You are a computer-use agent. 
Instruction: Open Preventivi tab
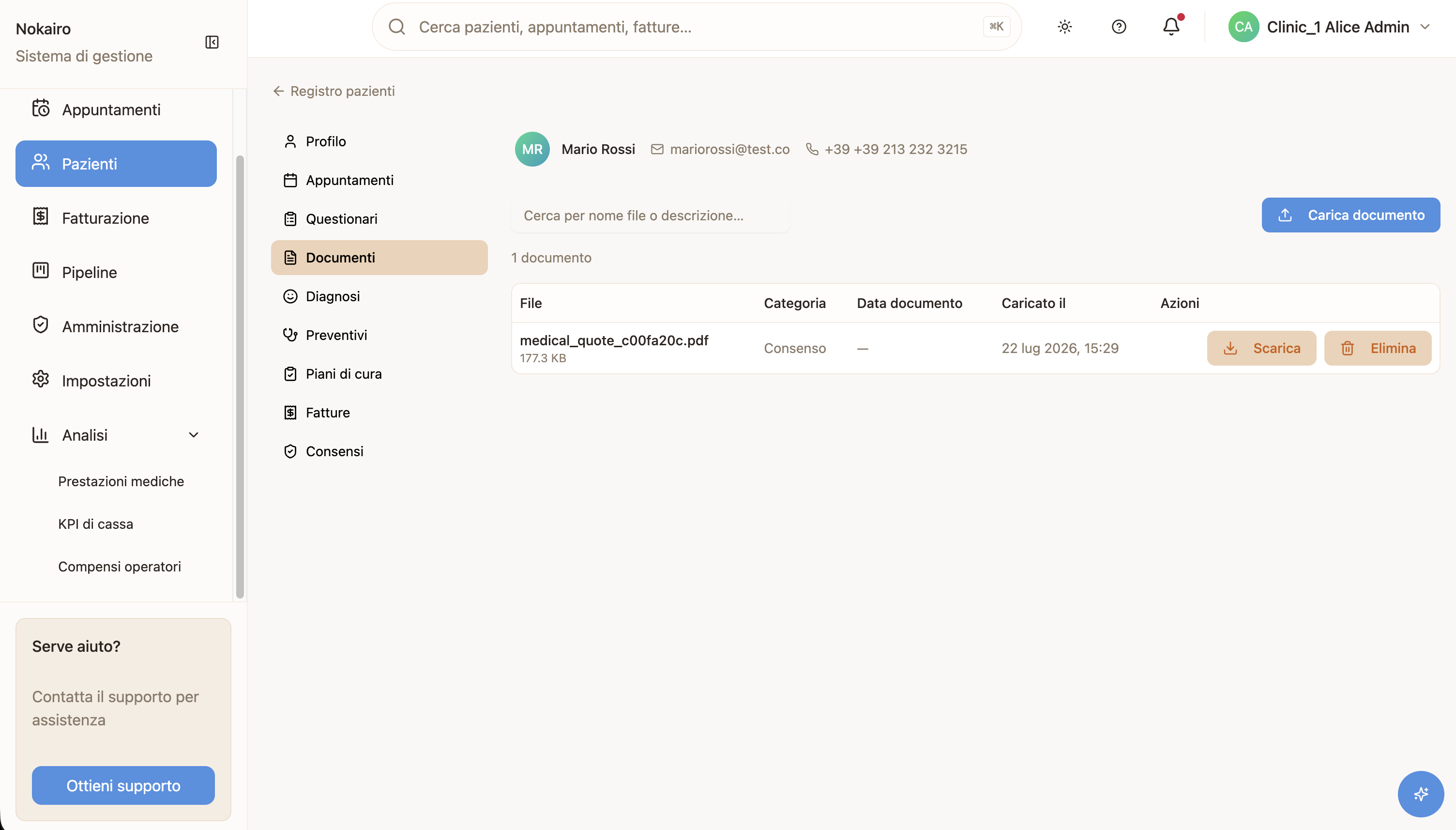pos(379,335)
